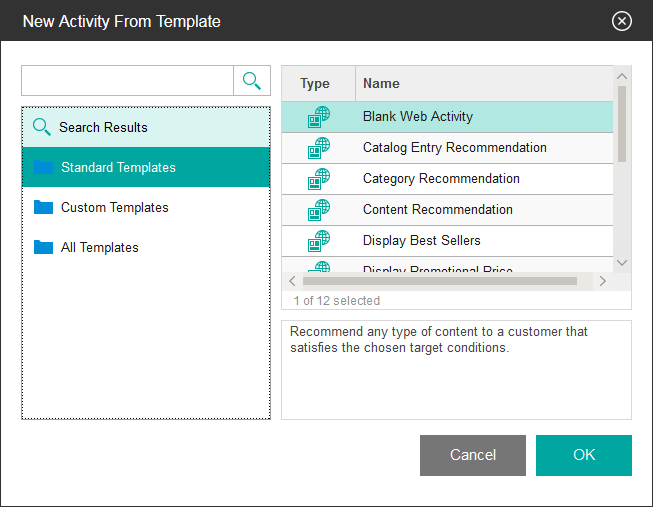Click the scroll-down arrow of the template list

622,262
